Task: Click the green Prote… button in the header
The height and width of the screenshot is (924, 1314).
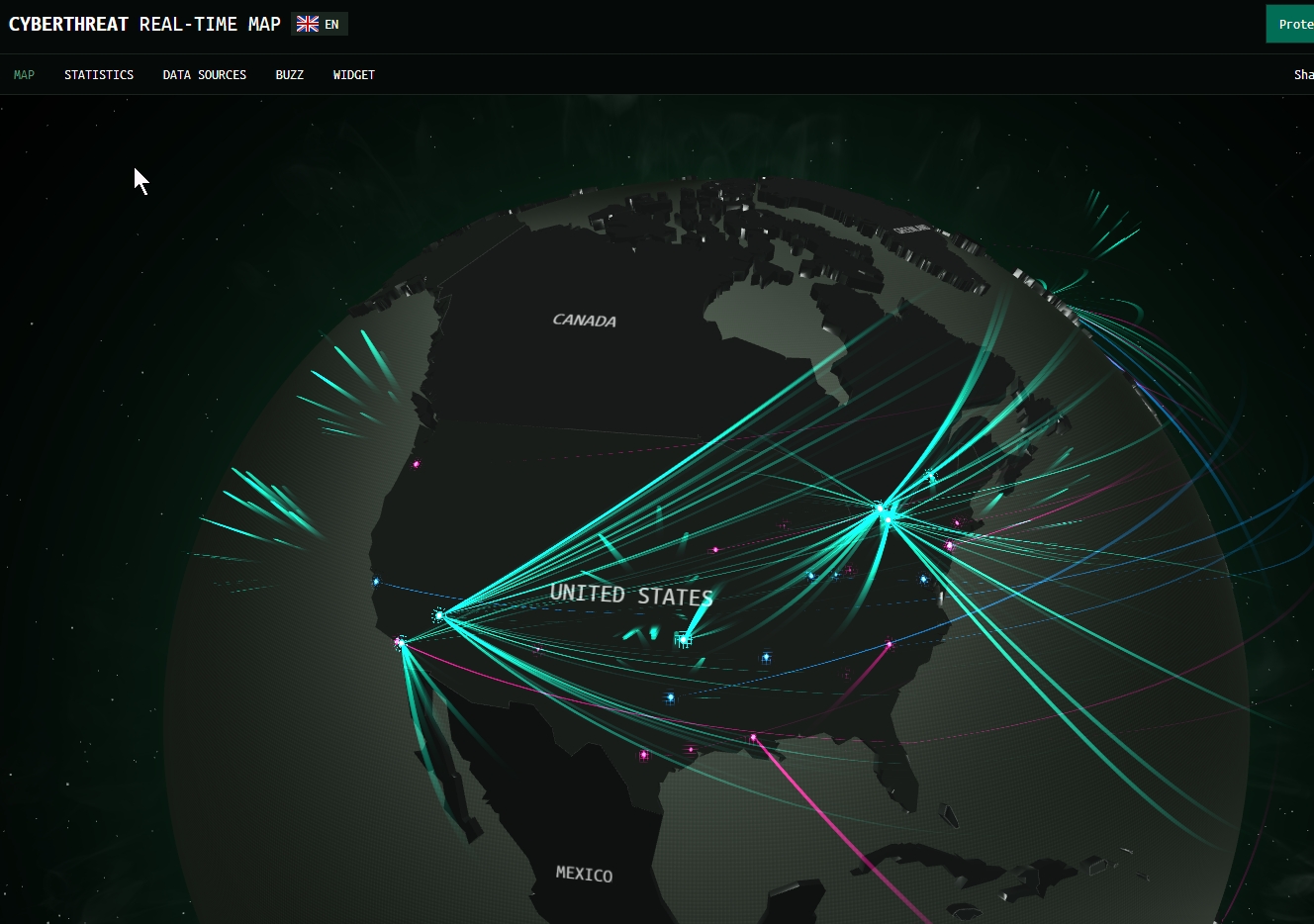Action: 1290,24
